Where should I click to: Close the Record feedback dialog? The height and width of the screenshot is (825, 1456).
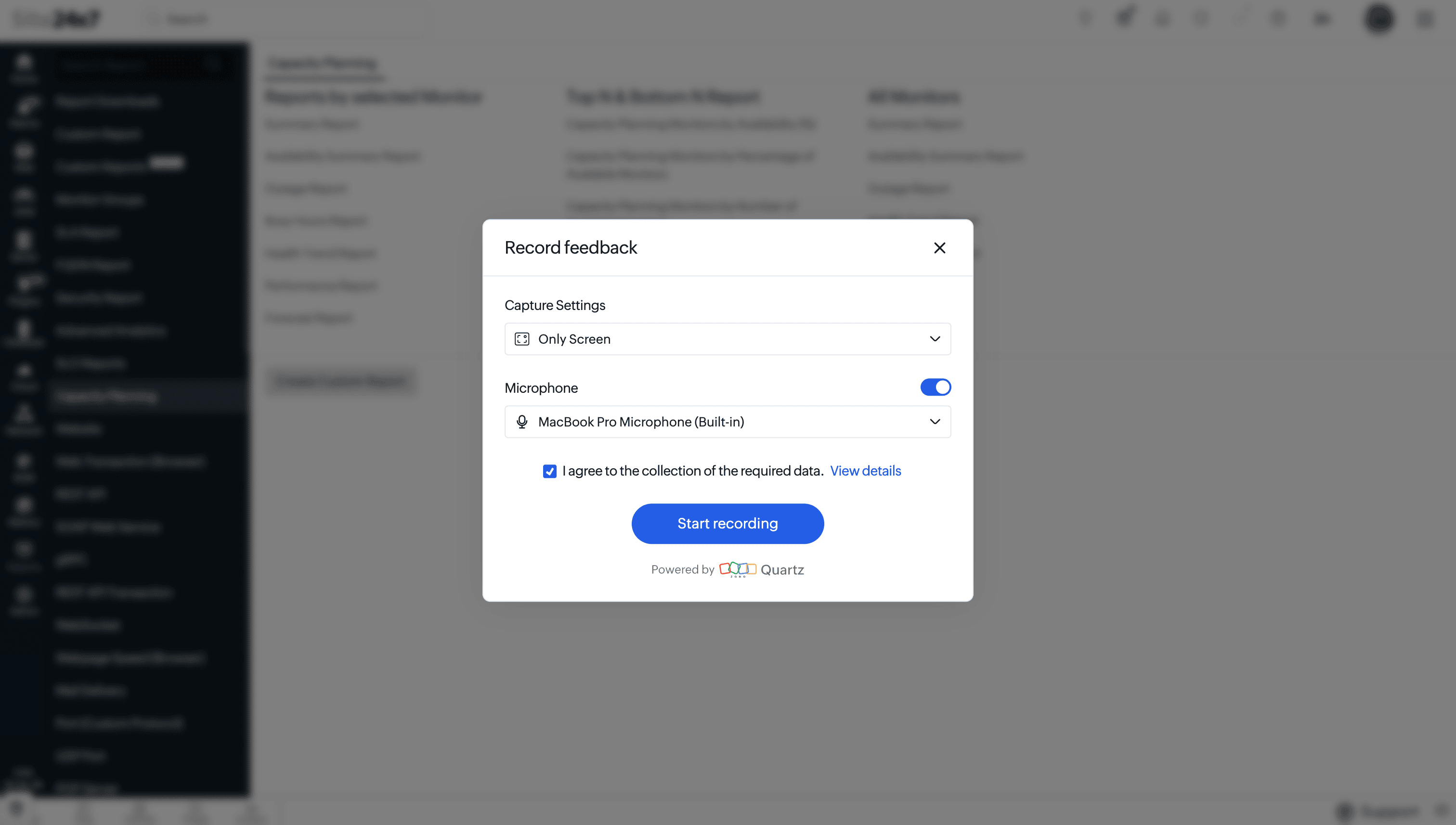coord(939,247)
